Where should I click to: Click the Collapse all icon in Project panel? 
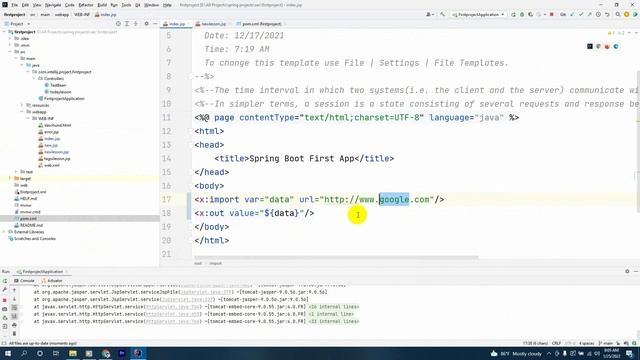136,24
